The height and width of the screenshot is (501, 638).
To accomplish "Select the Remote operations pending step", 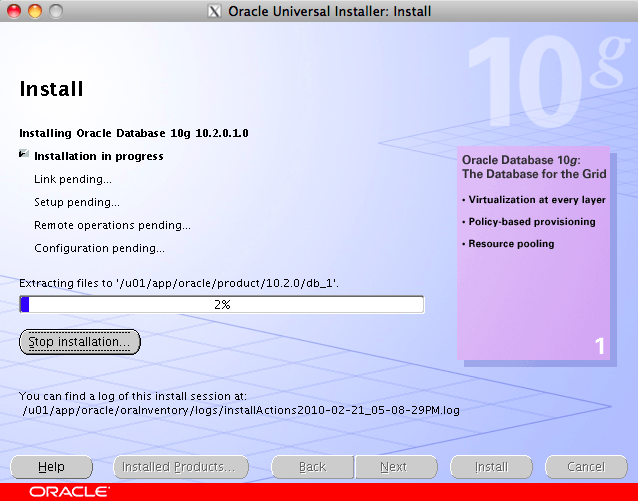I will [112, 225].
